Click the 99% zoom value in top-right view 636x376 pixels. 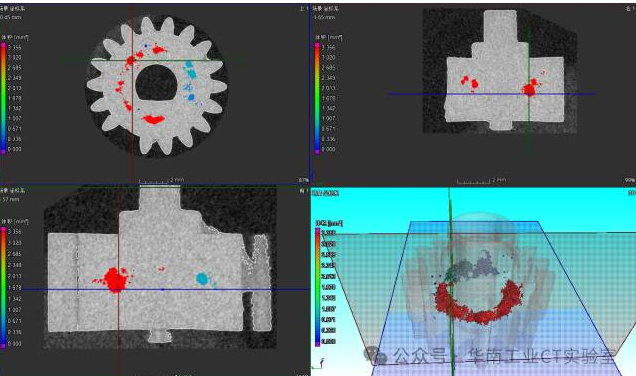tap(630, 180)
